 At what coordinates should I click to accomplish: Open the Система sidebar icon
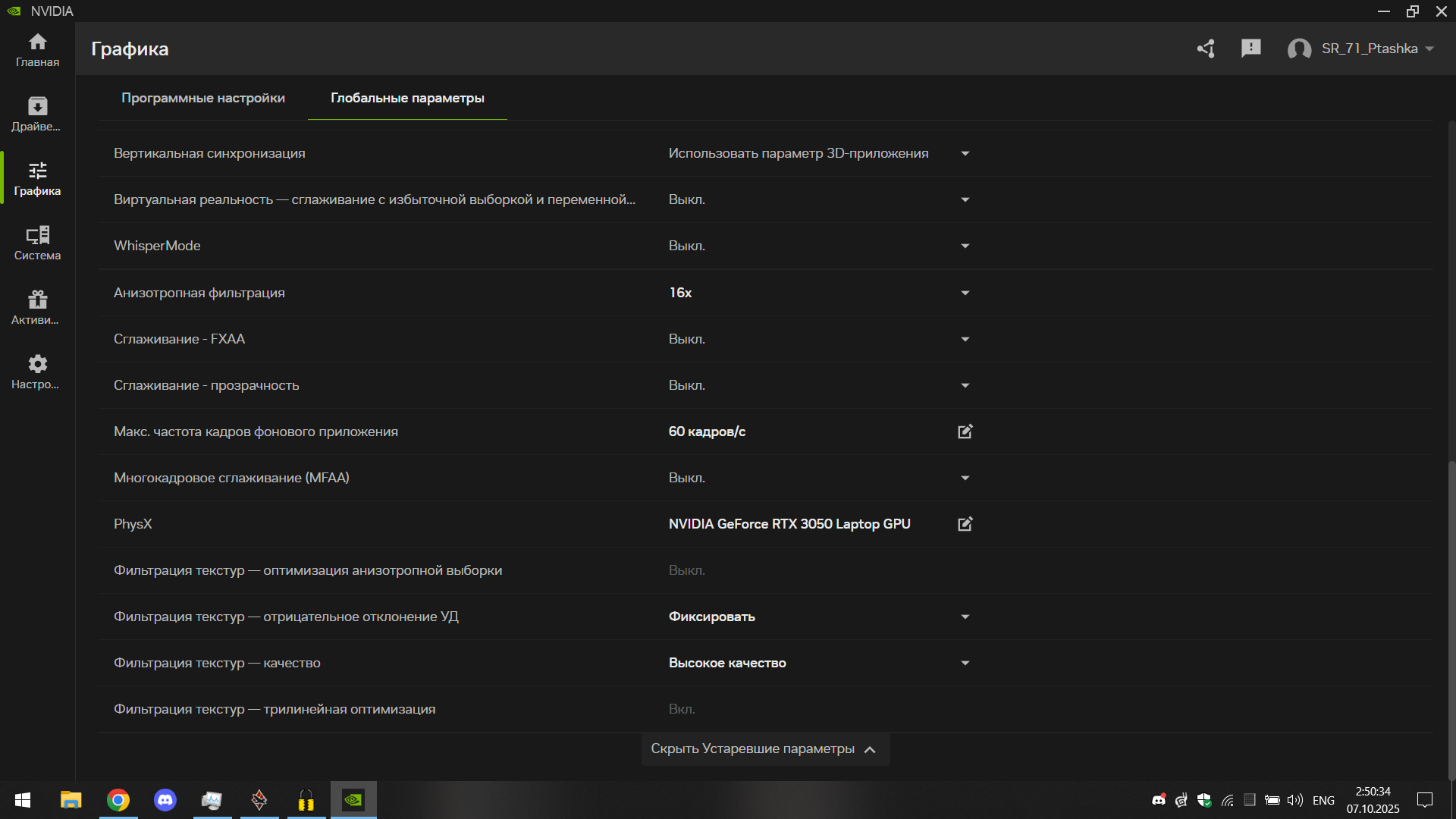point(37,243)
